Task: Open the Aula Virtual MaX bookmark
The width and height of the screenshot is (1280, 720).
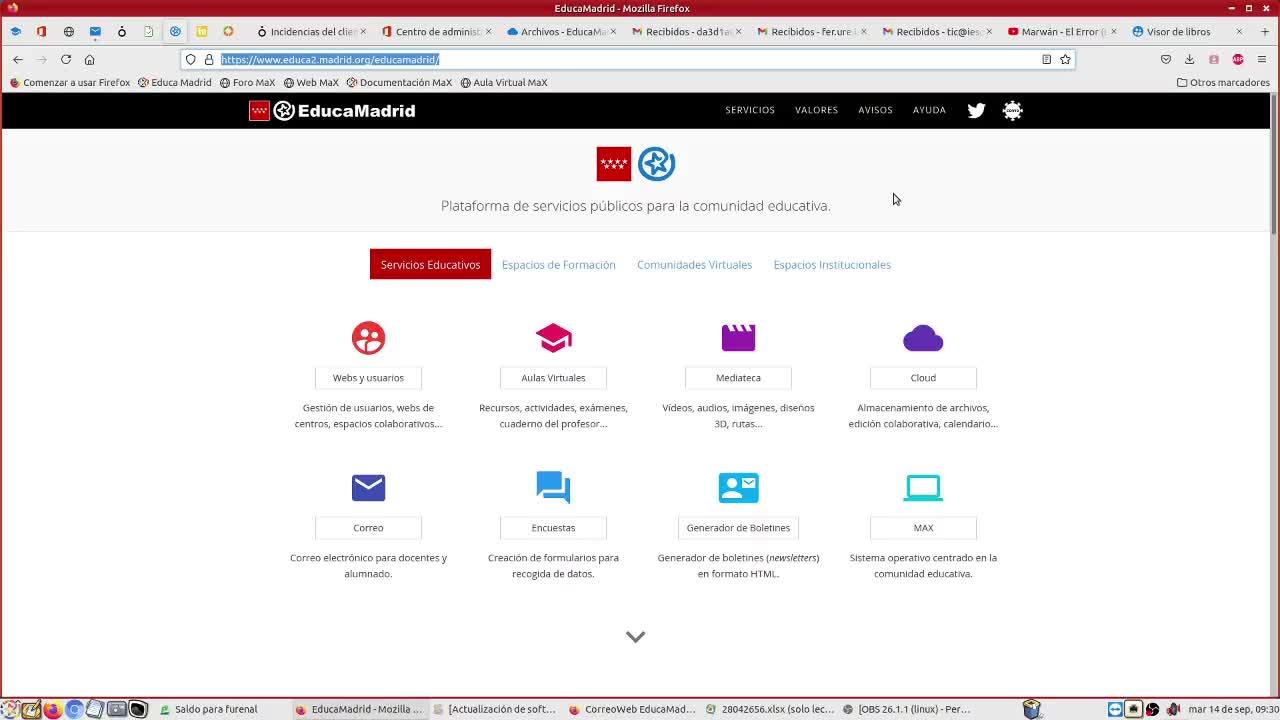Action: coord(504,82)
